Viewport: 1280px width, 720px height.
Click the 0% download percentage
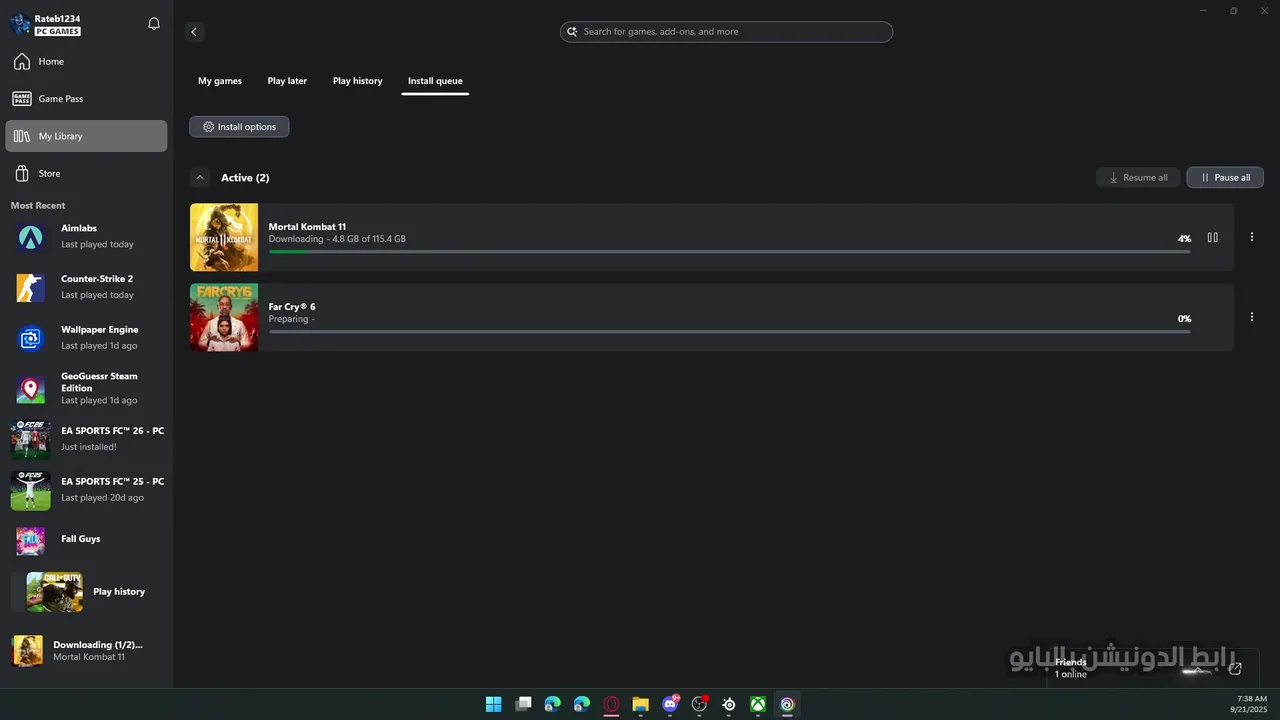tap(1184, 319)
